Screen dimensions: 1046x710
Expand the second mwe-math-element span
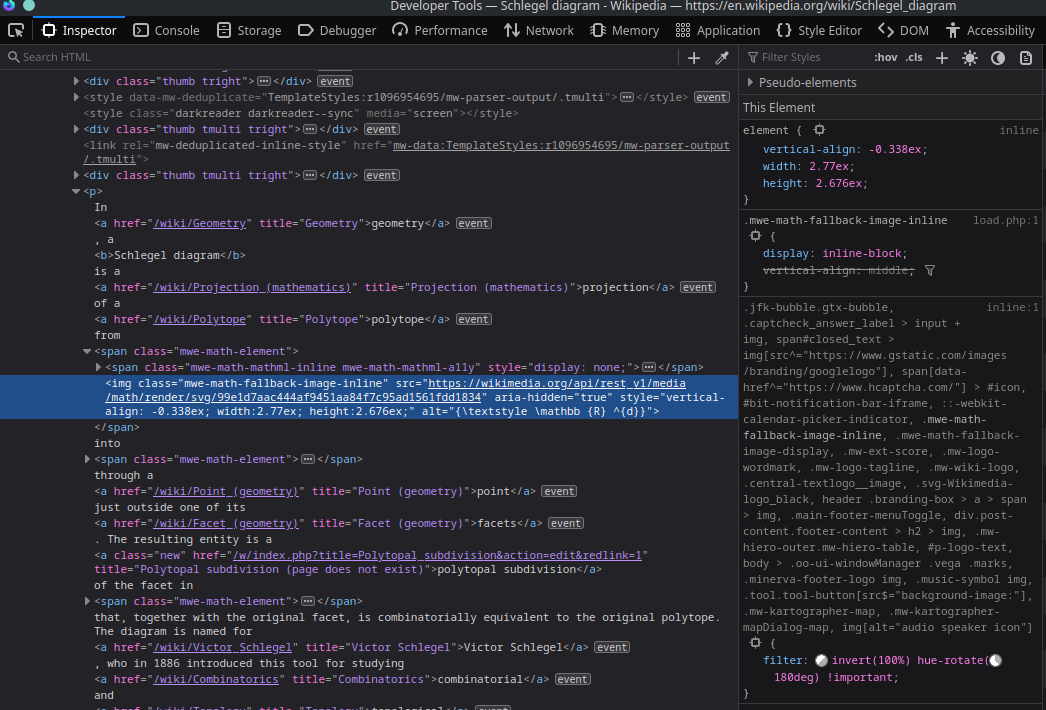[x=87, y=459]
